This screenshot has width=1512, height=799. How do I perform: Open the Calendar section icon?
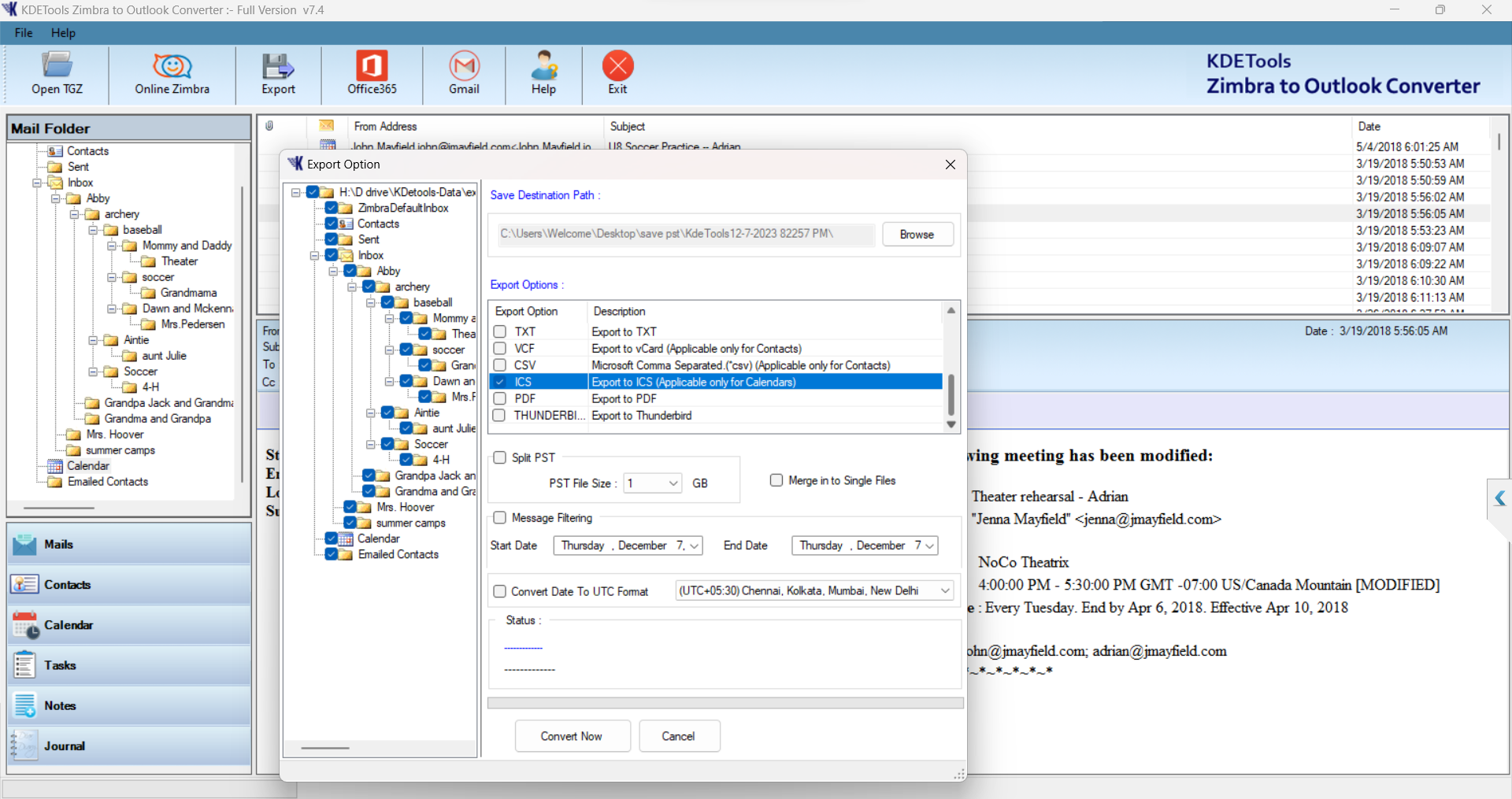(24, 625)
